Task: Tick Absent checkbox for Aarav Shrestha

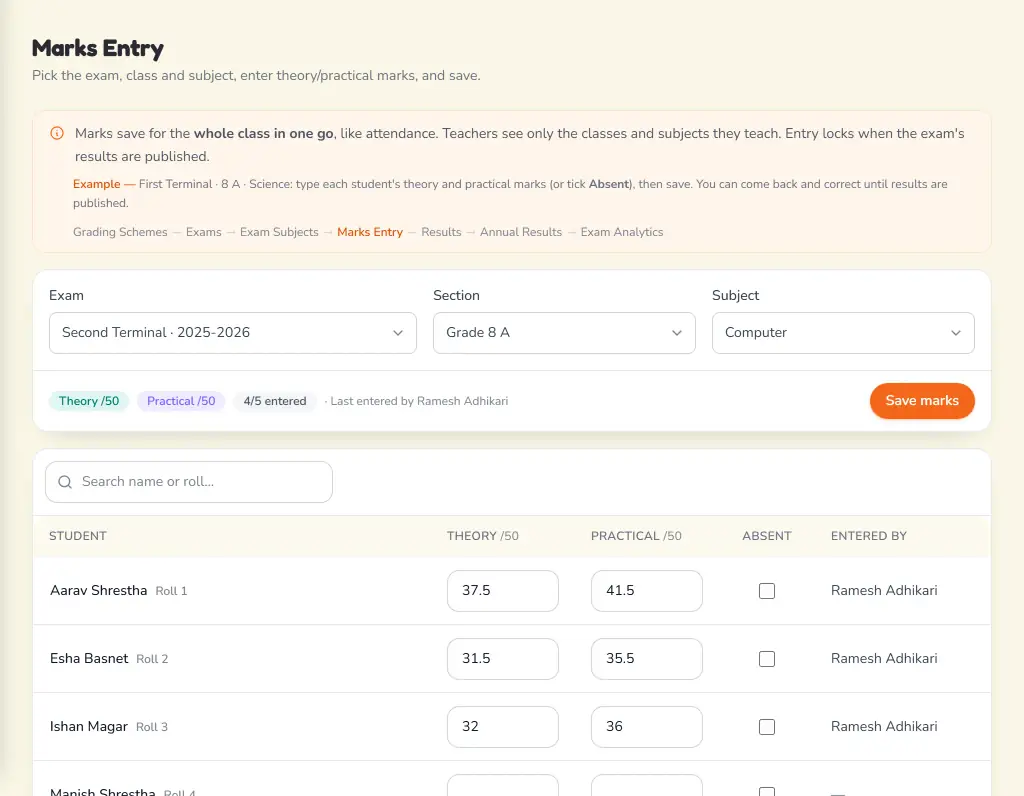Action: point(767,591)
